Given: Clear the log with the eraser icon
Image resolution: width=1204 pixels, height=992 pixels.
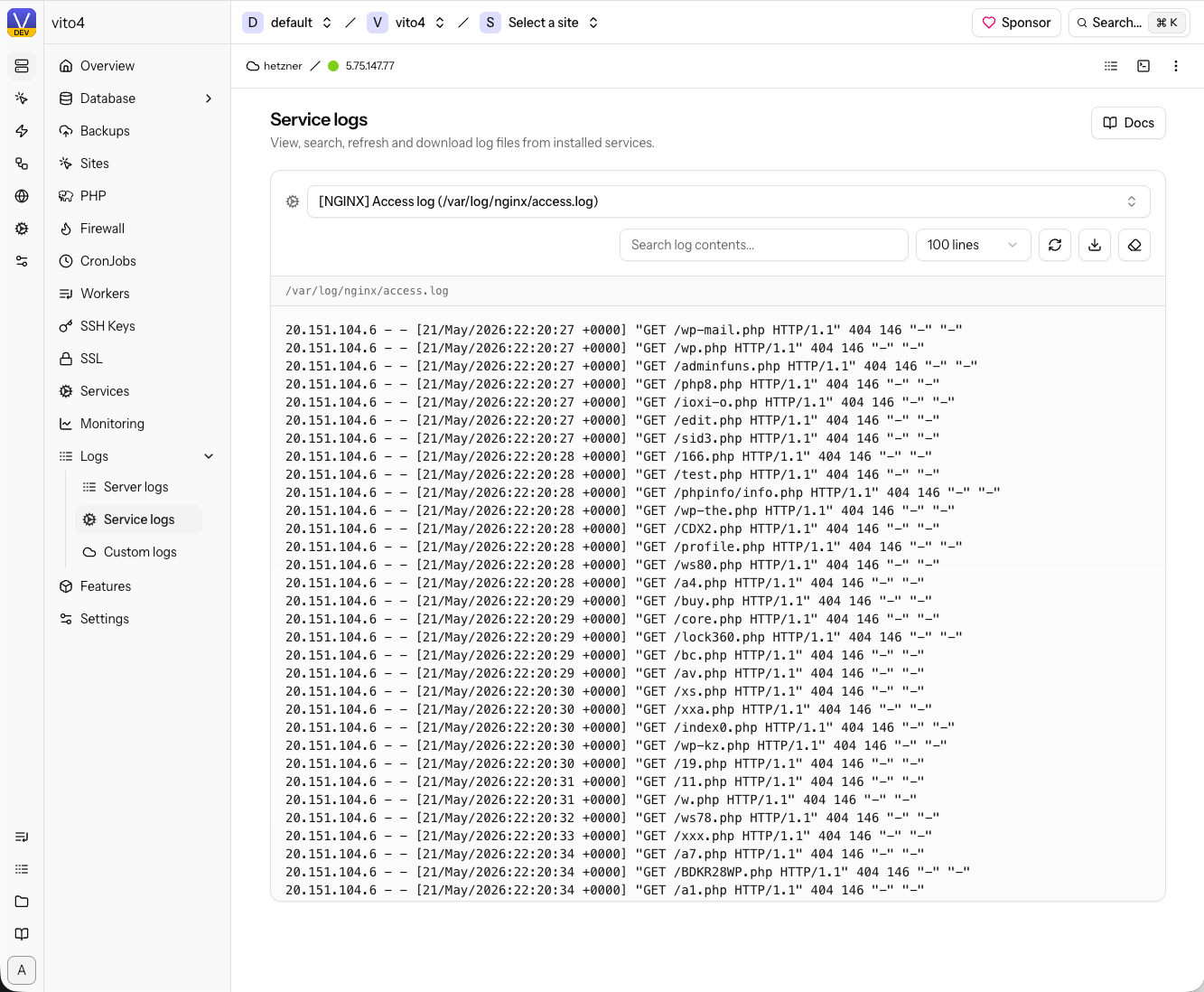Looking at the screenshot, I should click(x=1134, y=245).
